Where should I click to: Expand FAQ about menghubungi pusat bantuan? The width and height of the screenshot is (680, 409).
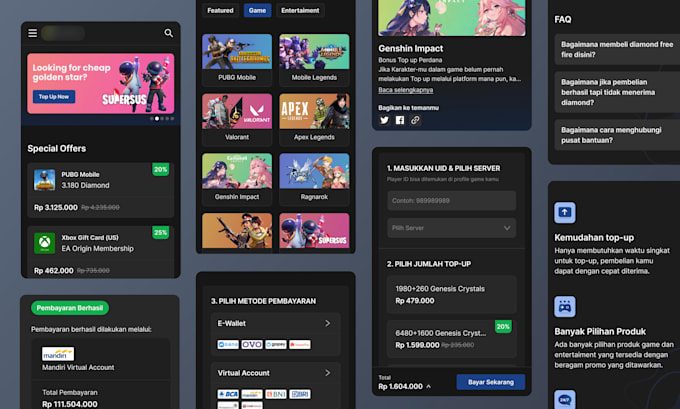[617, 135]
